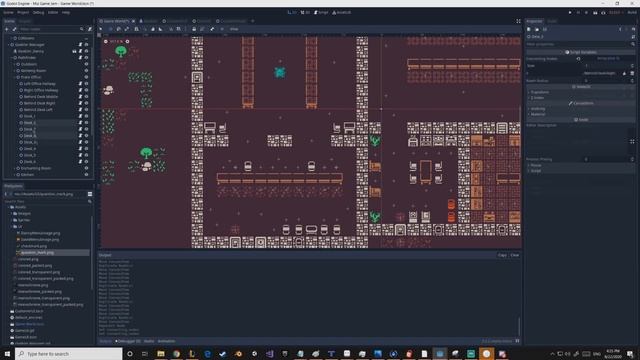Open Inspector object history menu
640x360 pixels.
[x=633, y=29]
